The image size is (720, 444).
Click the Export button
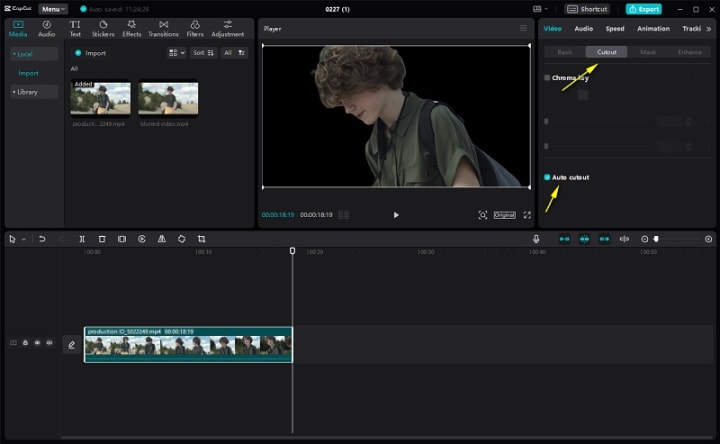(x=644, y=9)
